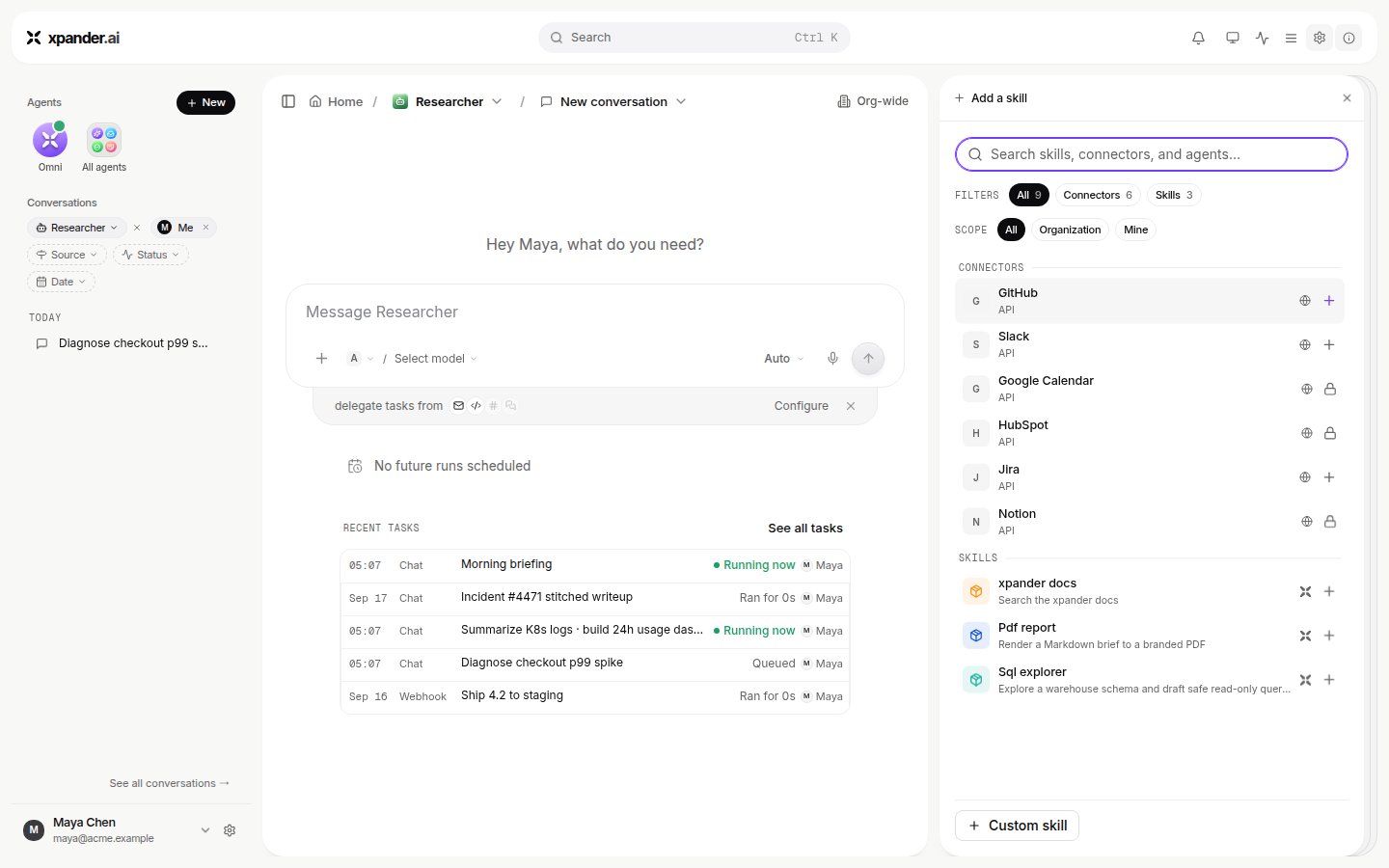
Task: Add the Slack connector with plus icon
Action: click(1329, 344)
